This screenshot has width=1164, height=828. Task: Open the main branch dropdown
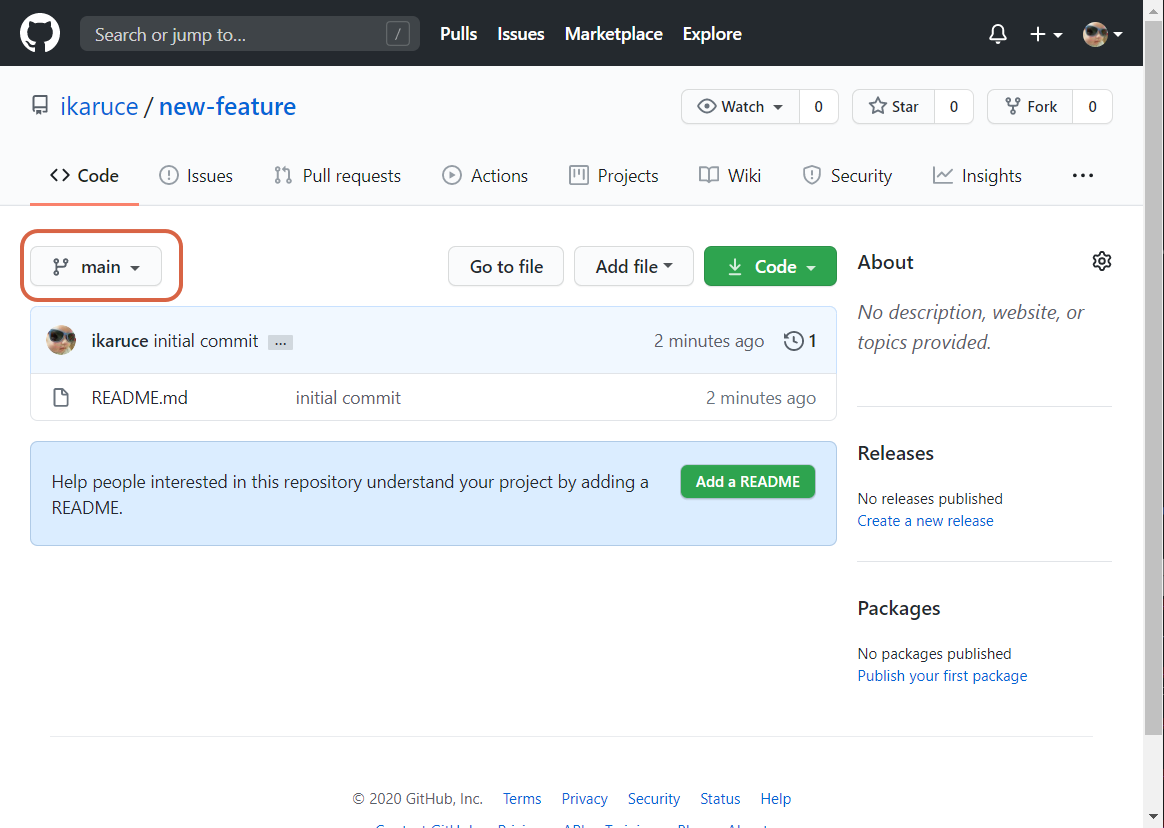coord(96,267)
